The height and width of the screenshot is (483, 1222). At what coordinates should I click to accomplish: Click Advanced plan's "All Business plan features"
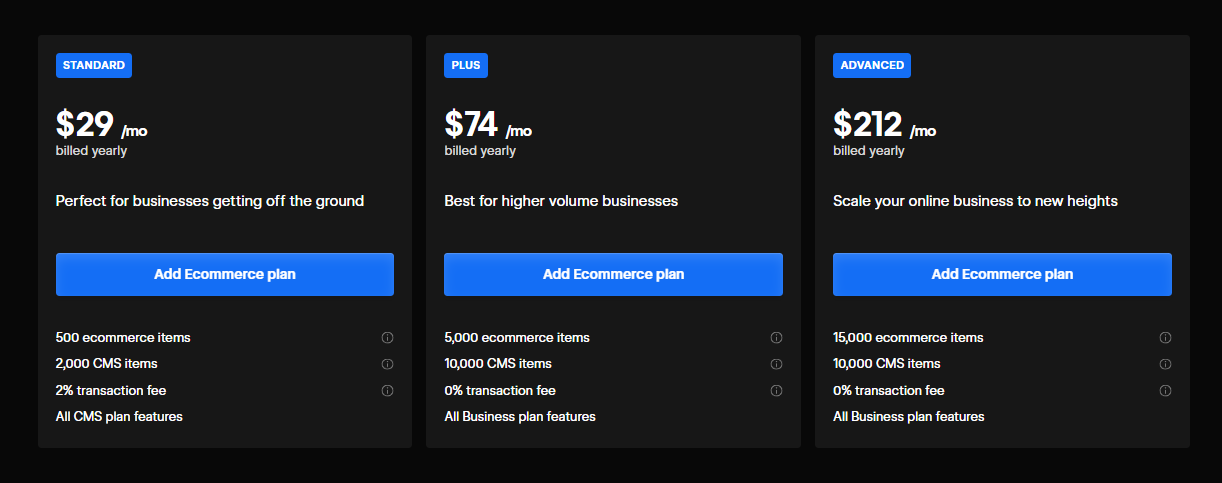(908, 416)
